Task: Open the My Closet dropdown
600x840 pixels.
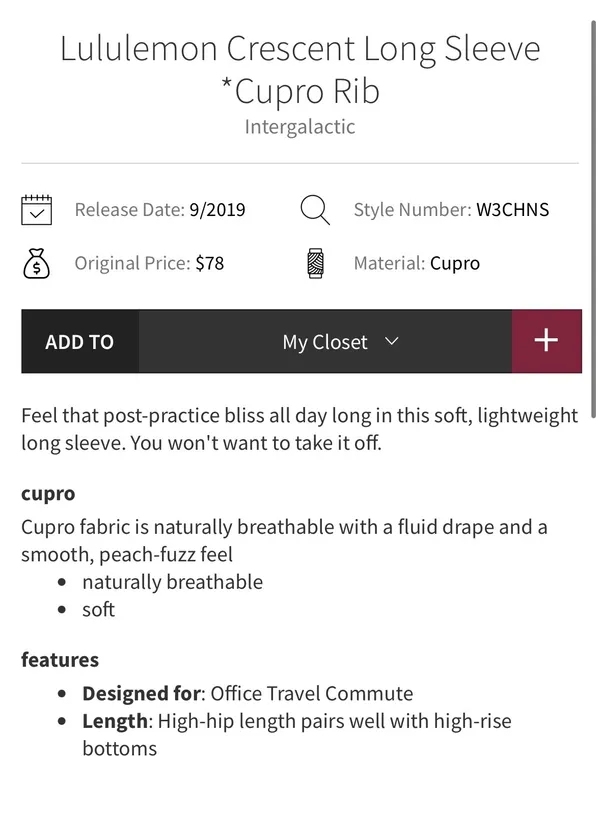Action: [325, 341]
